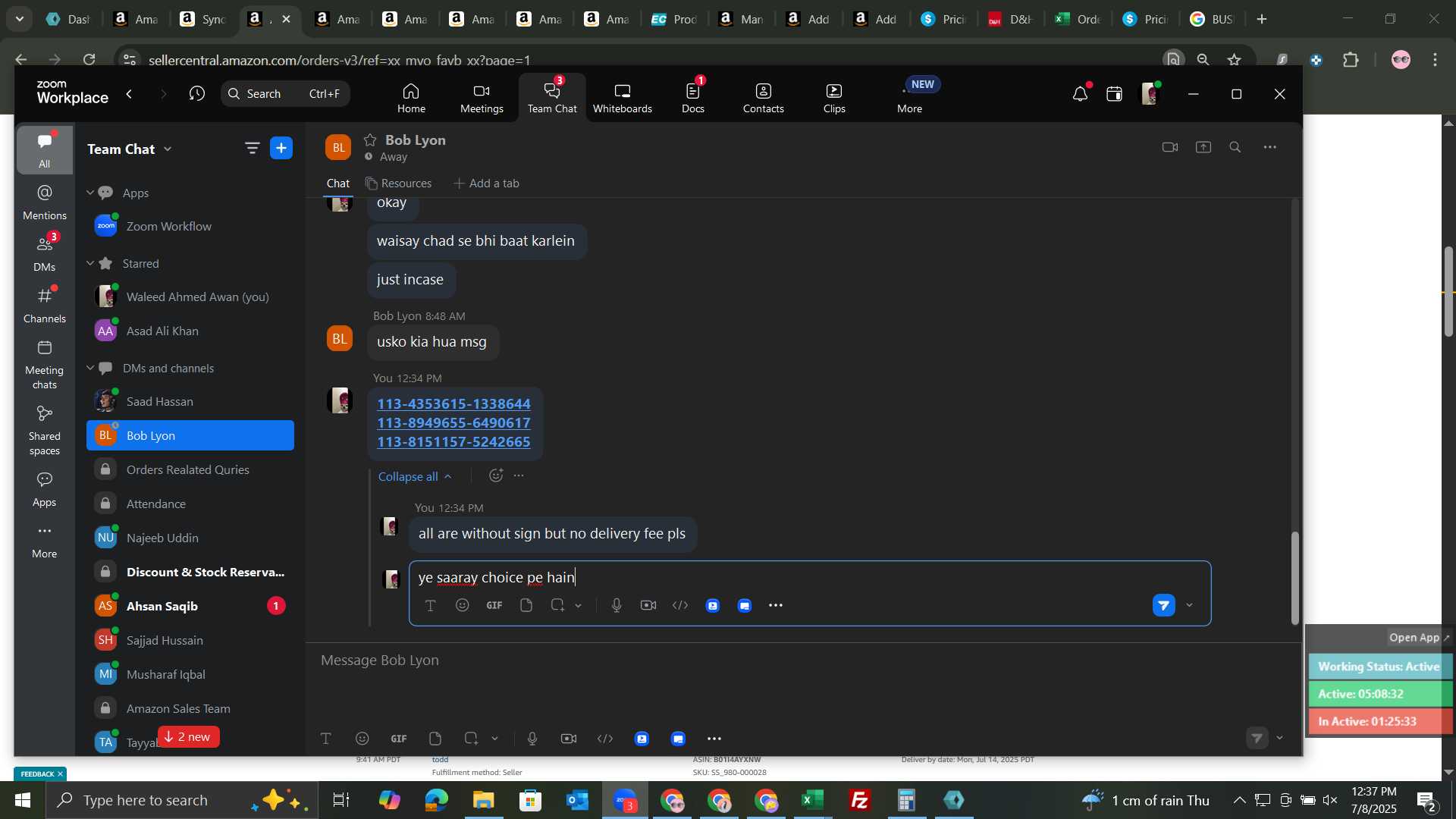Open the notifications bell
Viewport: 1456px width, 819px height.
tap(1080, 94)
